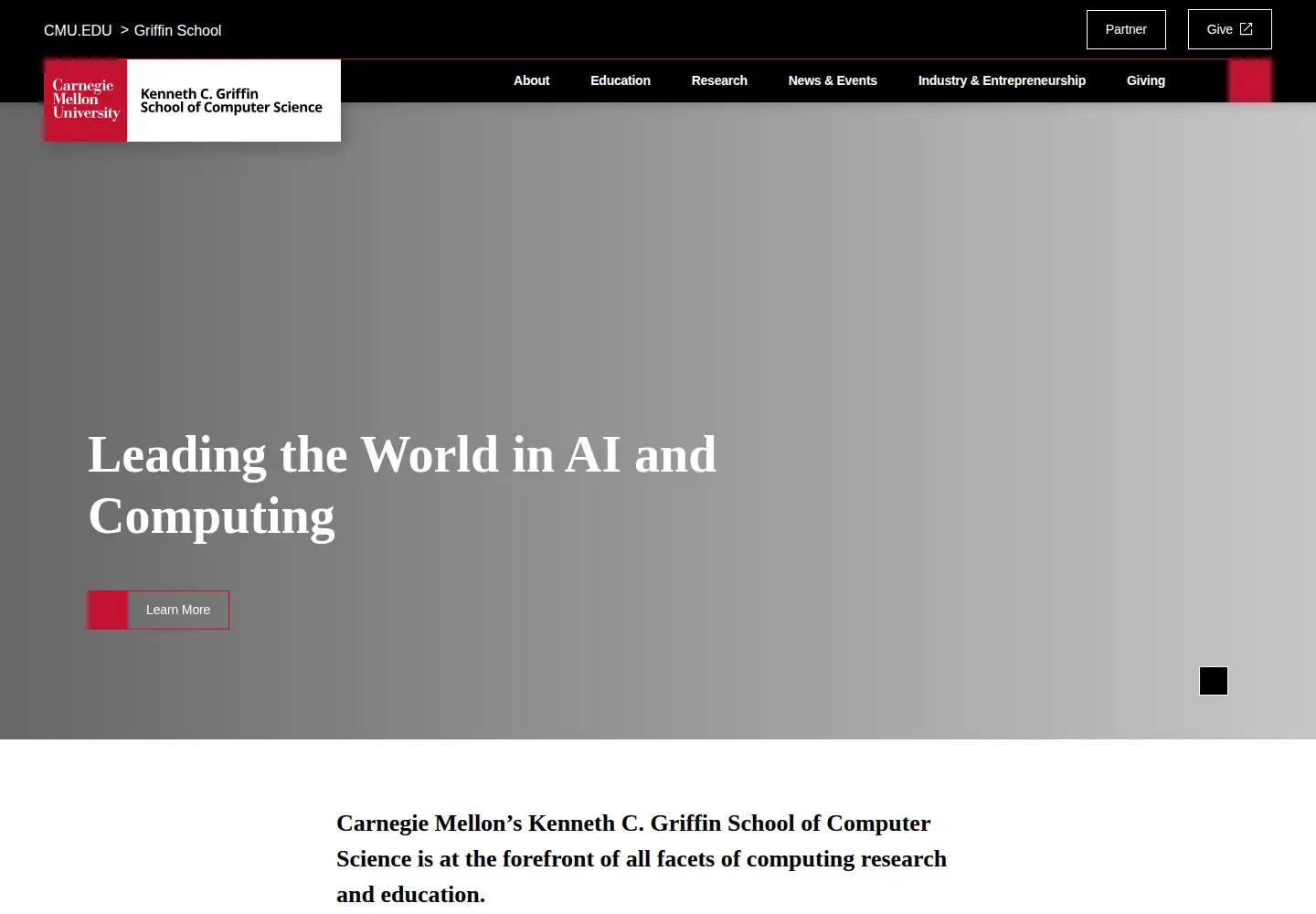Screen dimensions: 1316x914
Task: Open the About menu
Action: pos(531,80)
